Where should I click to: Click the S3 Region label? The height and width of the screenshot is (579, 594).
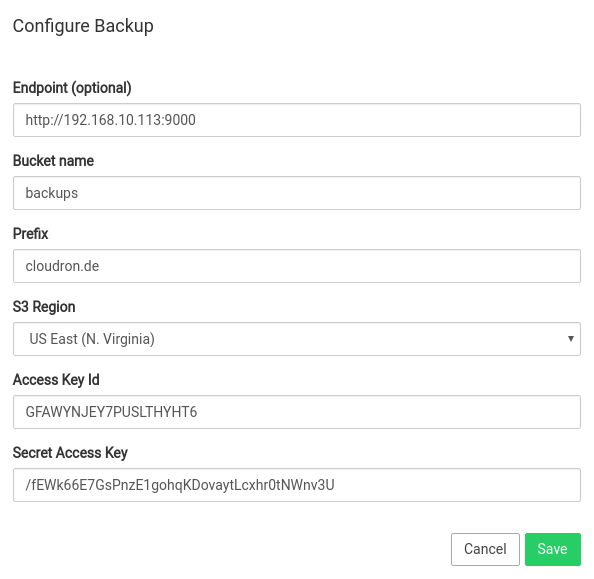(44, 307)
